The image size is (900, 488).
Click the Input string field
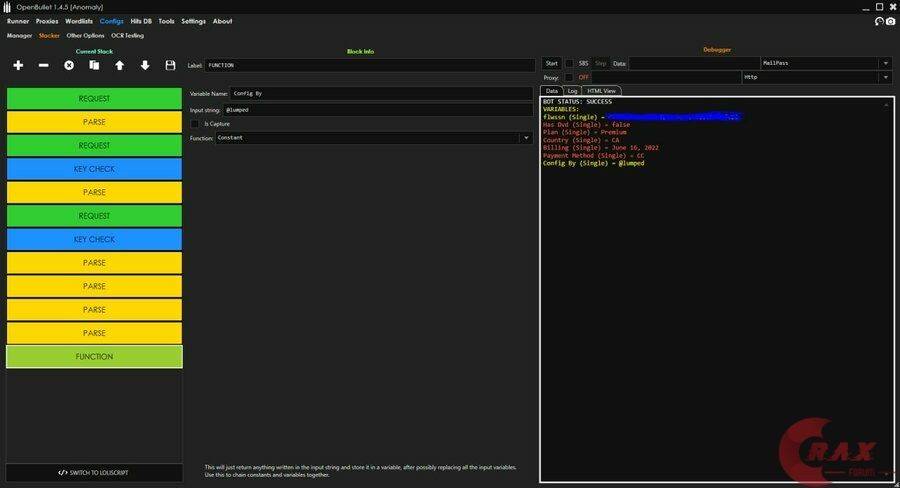(378, 110)
